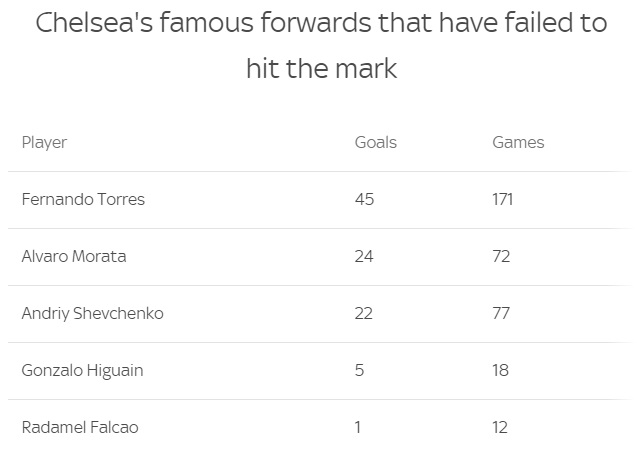Click Gonzalo Higuain goals value 5

pyautogui.click(x=359, y=370)
